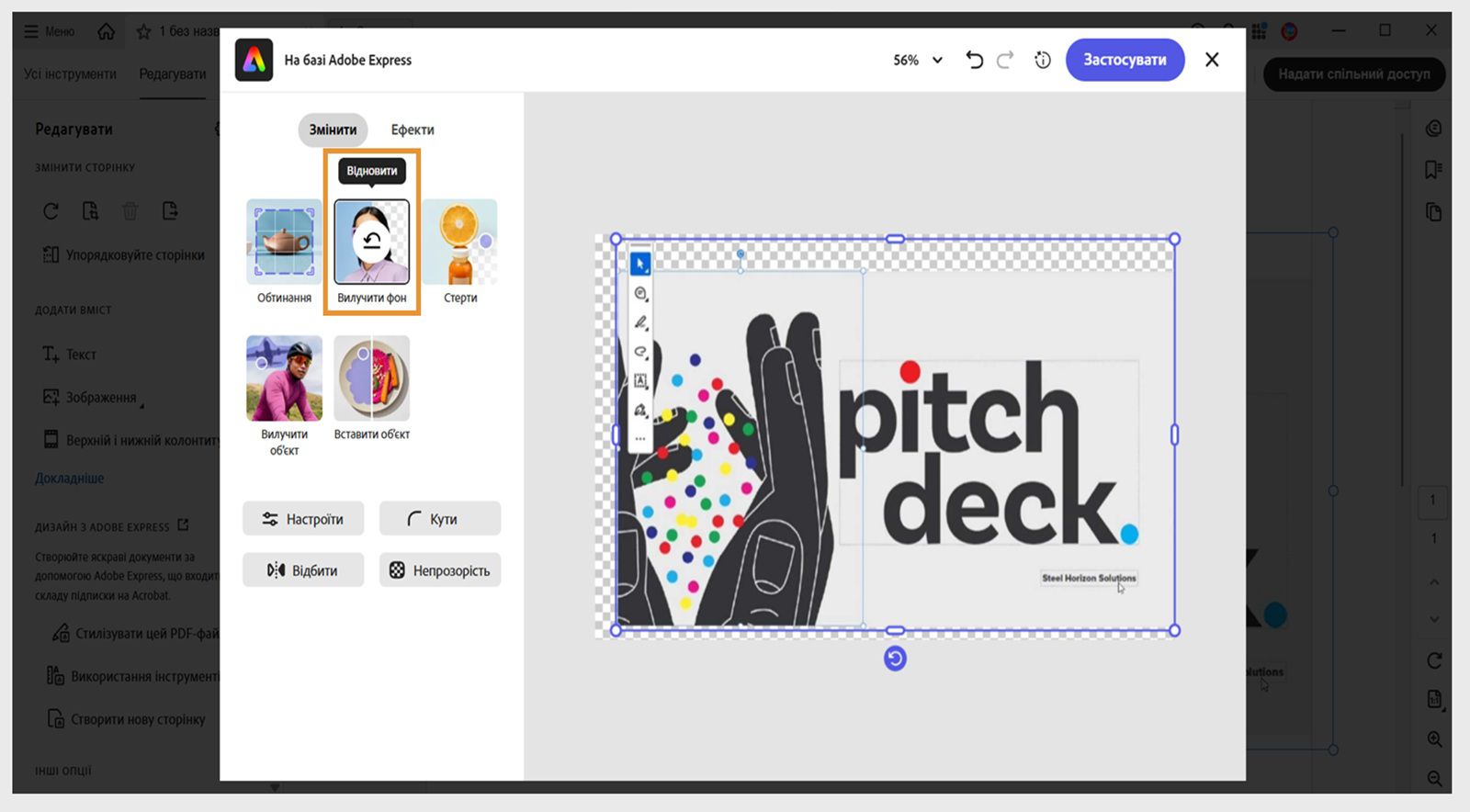Open Усі інструменти menu in Acrobat
Viewport: 1470px width, 812px height.
click(70, 73)
